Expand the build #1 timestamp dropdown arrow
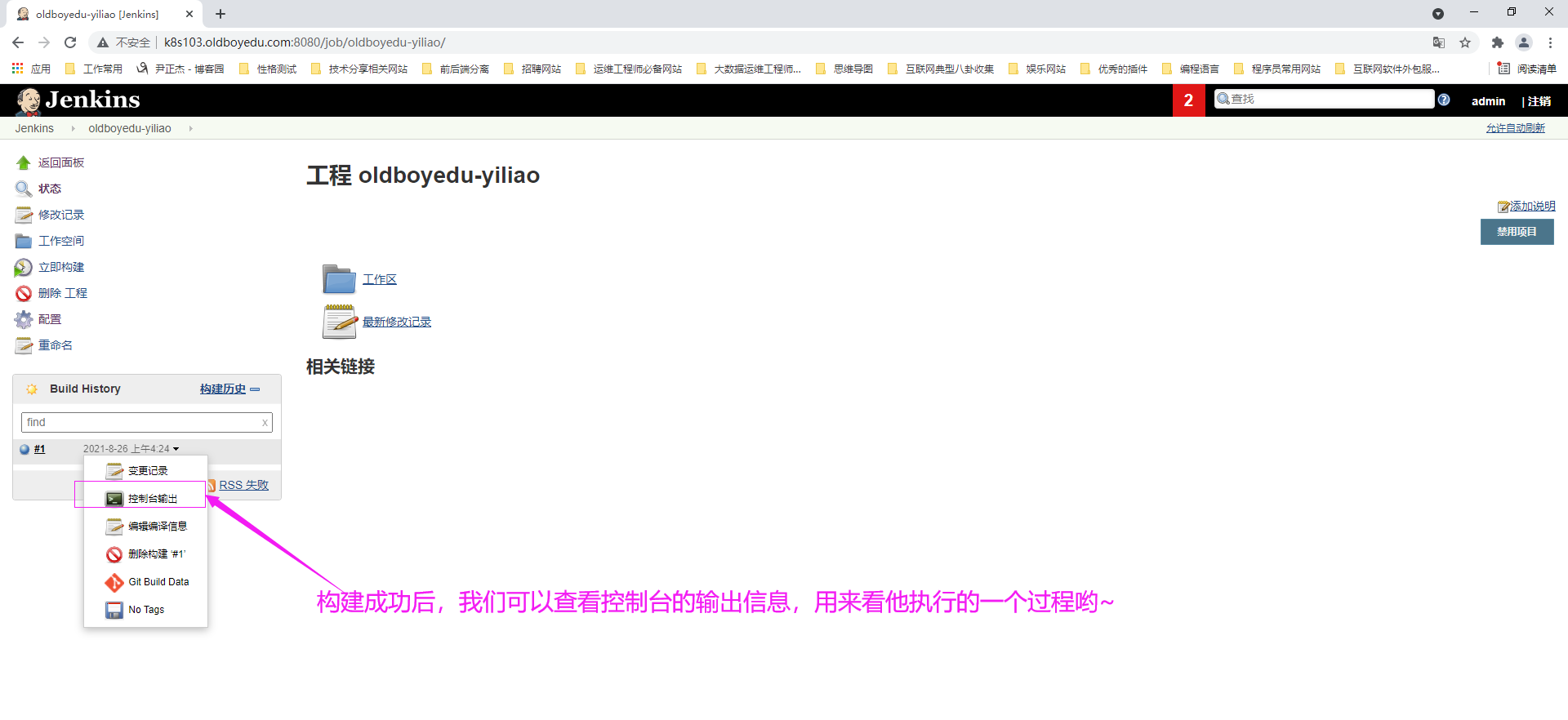The width and height of the screenshot is (1568, 720). click(176, 449)
